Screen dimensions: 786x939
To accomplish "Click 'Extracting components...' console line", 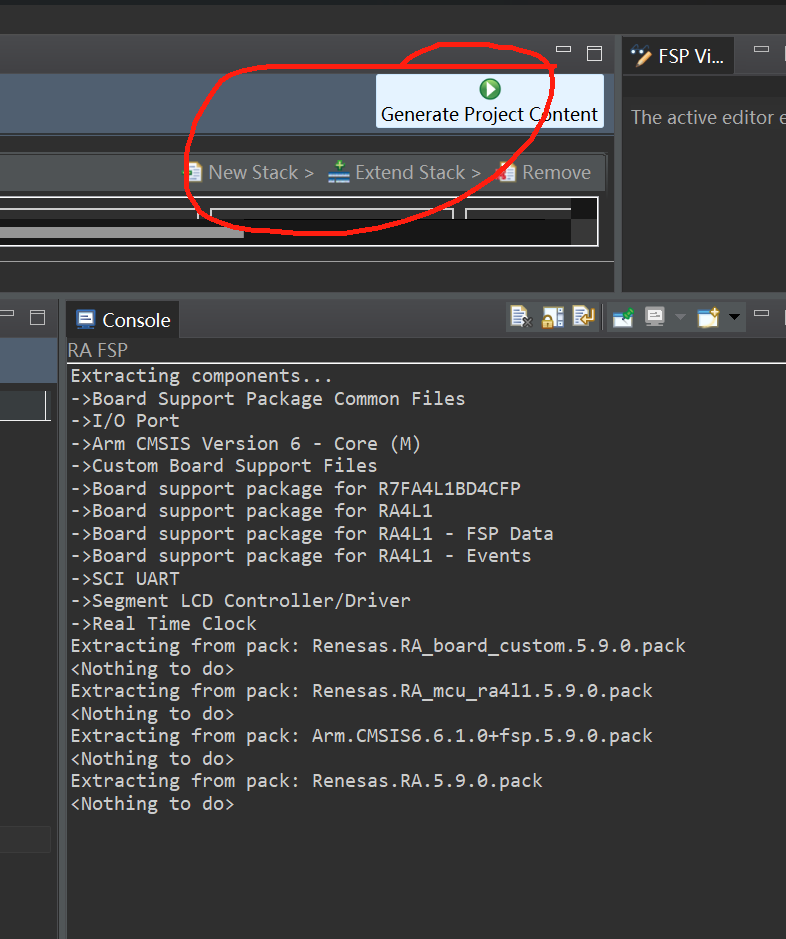I will pyautogui.click(x=201, y=376).
